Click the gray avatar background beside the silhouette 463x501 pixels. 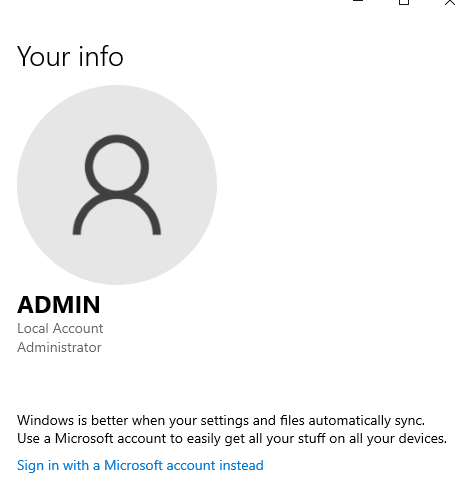(x=187, y=185)
